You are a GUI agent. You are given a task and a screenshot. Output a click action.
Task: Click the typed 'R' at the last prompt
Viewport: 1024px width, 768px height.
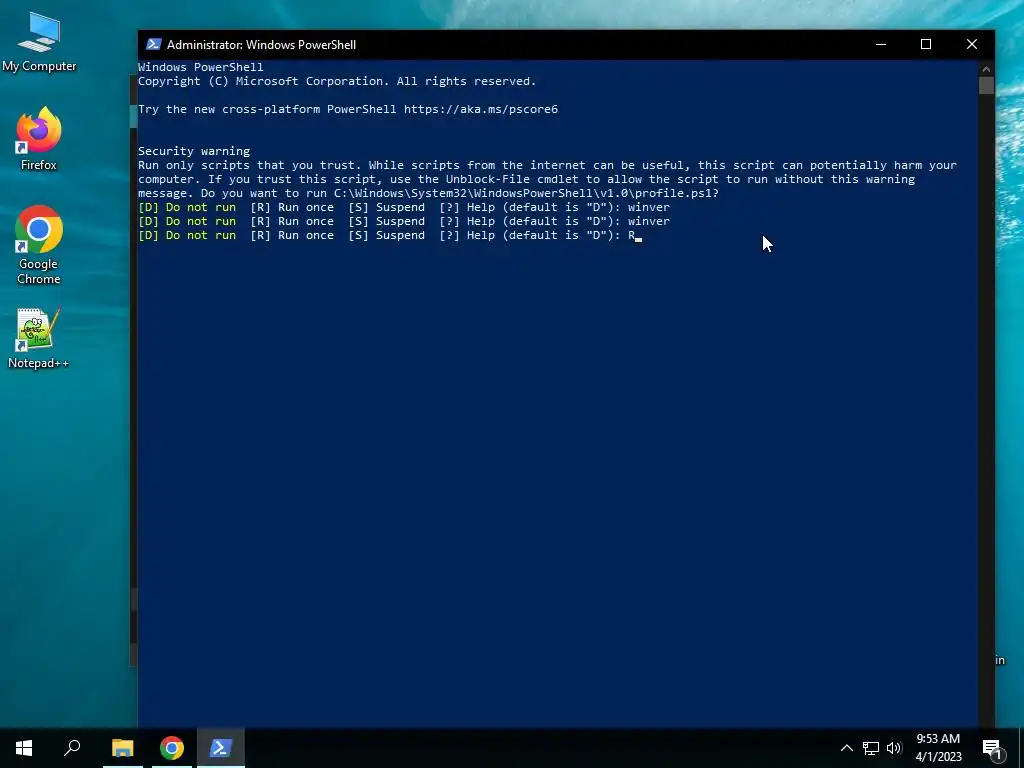pos(632,235)
